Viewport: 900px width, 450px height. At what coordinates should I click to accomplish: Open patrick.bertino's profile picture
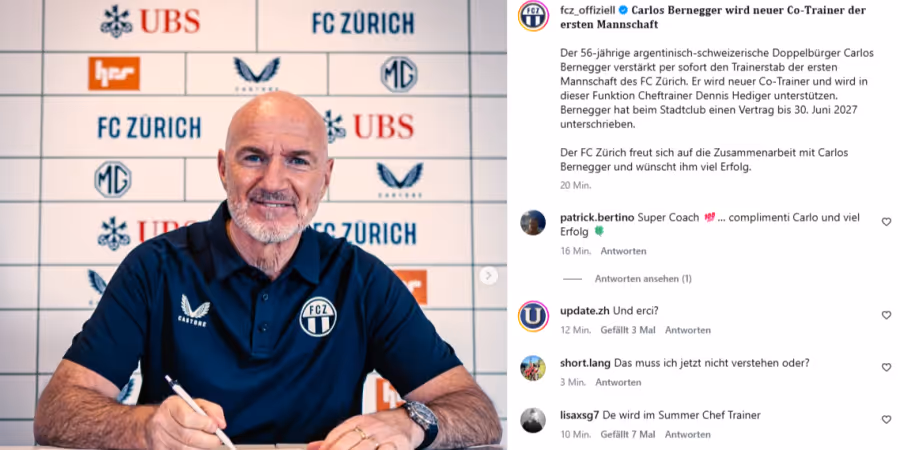pyautogui.click(x=533, y=223)
